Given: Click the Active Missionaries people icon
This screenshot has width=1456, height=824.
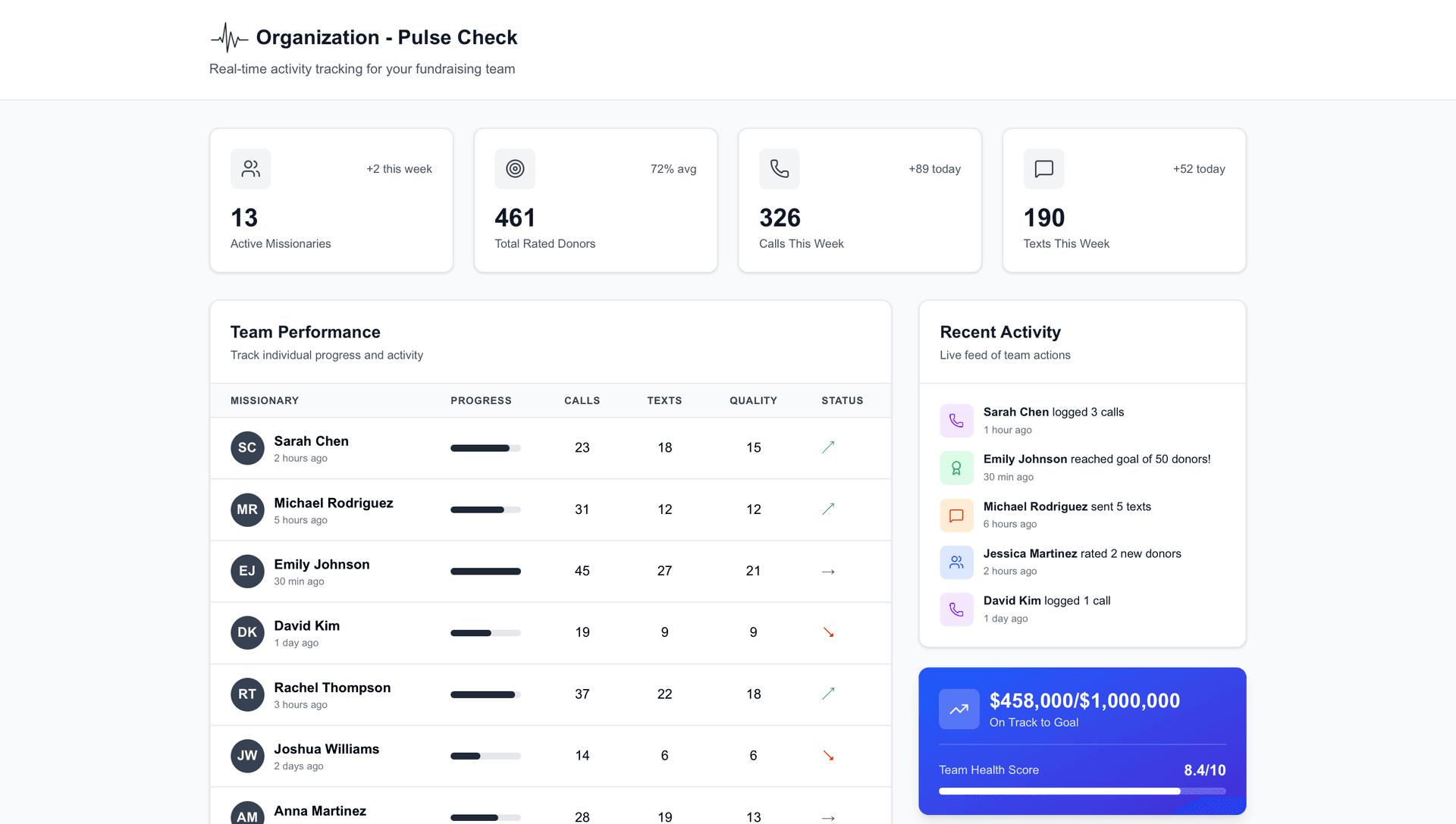Looking at the screenshot, I should pyautogui.click(x=250, y=168).
